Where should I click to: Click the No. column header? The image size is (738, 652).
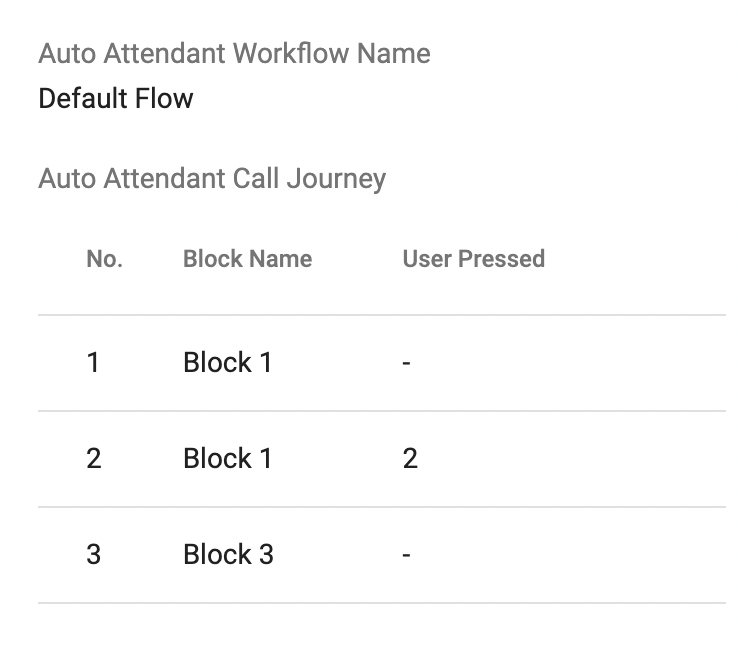pyautogui.click(x=104, y=259)
